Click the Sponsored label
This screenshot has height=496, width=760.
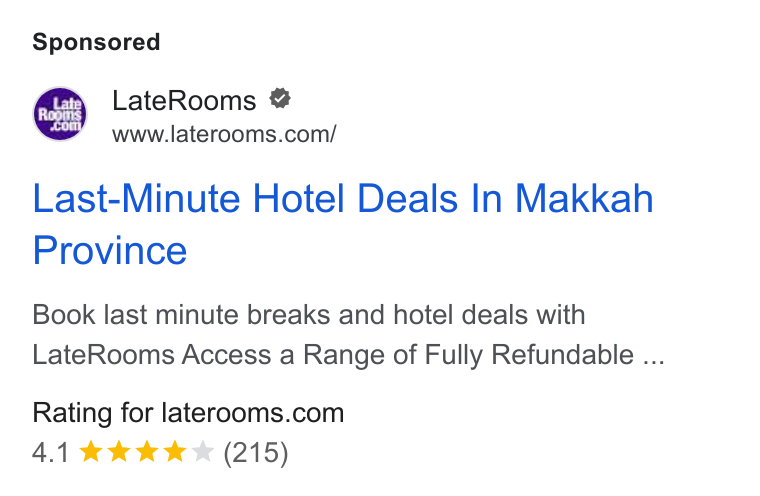(96, 42)
